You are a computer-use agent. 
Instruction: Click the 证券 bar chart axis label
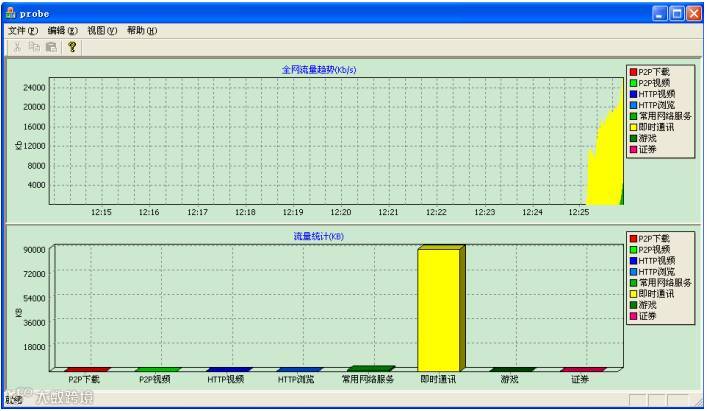tap(580, 379)
